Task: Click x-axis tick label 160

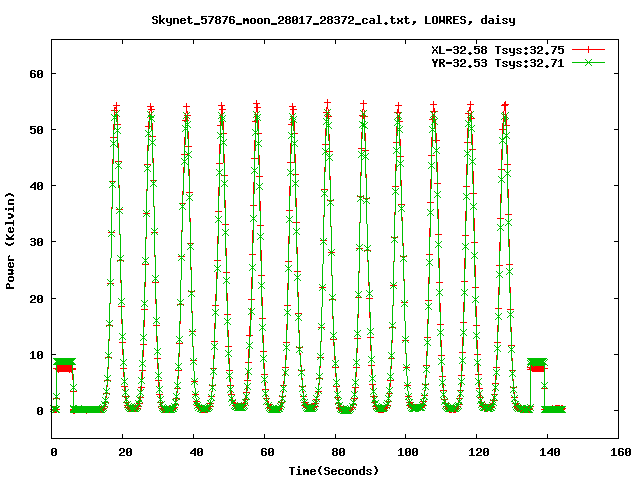Action: tap(621, 452)
